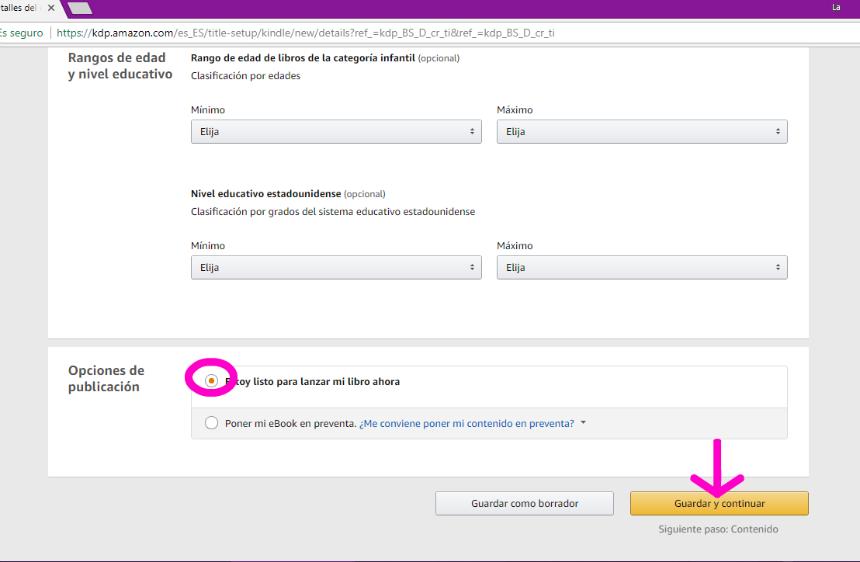Viewport: 860px width, 562px height.
Task: Click the 'Siguiente paso: Contenido' text
Action: click(718, 529)
